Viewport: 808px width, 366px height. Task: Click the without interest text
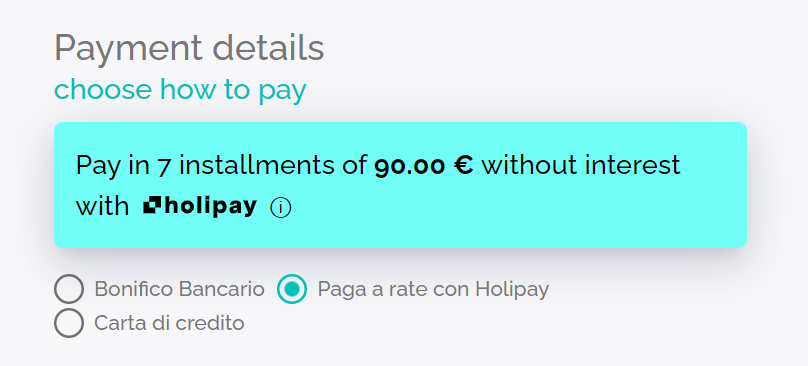[x=581, y=165]
